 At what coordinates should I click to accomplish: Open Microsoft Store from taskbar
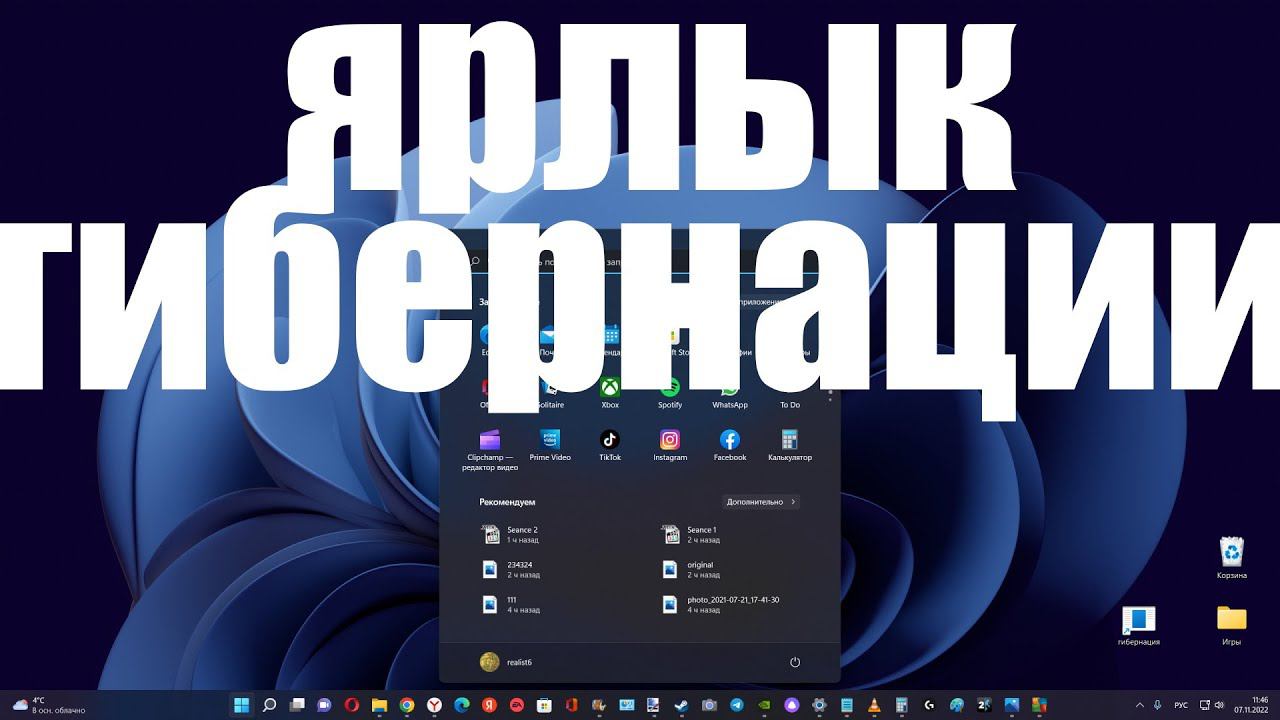(x=543, y=705)
